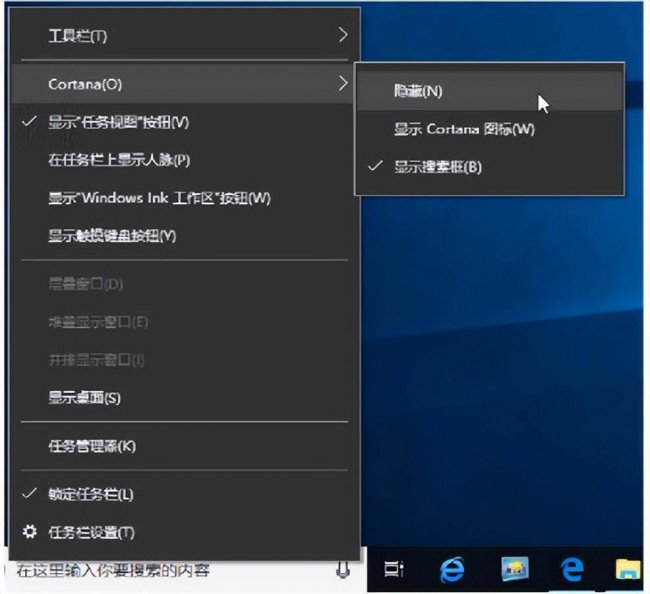Expand the Cortana(O) submenu arrow
650x594 pixels.
click(x=343, y=83)
